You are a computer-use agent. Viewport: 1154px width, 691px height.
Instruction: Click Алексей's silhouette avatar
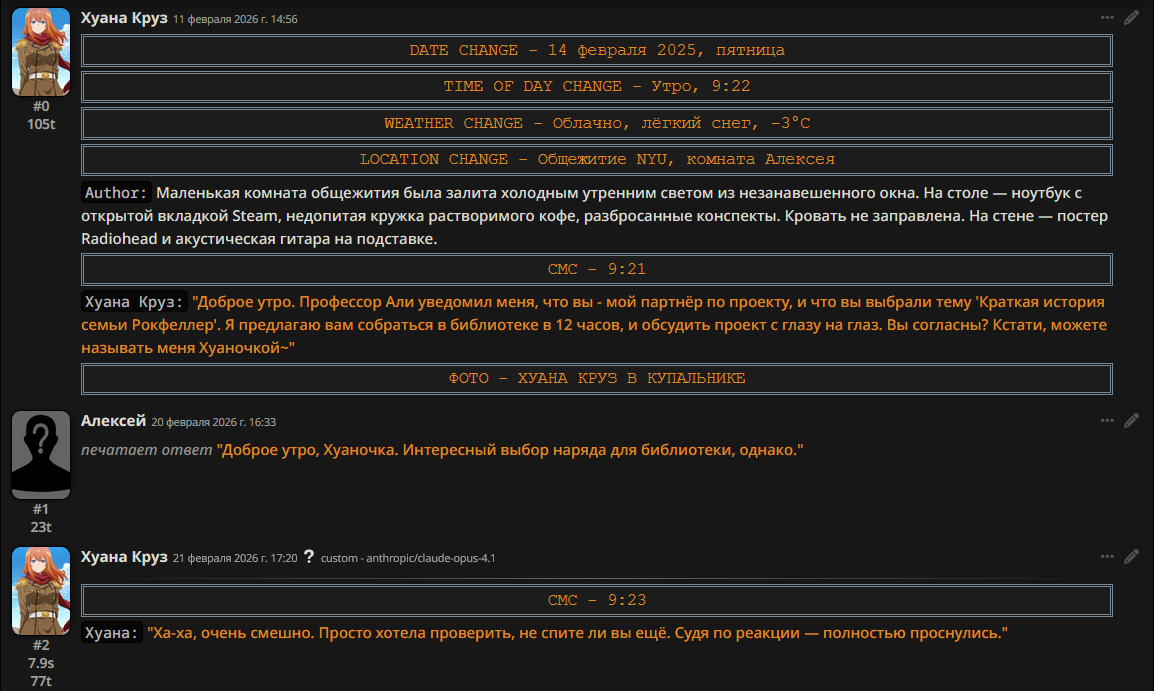click(x=41, y=455)
